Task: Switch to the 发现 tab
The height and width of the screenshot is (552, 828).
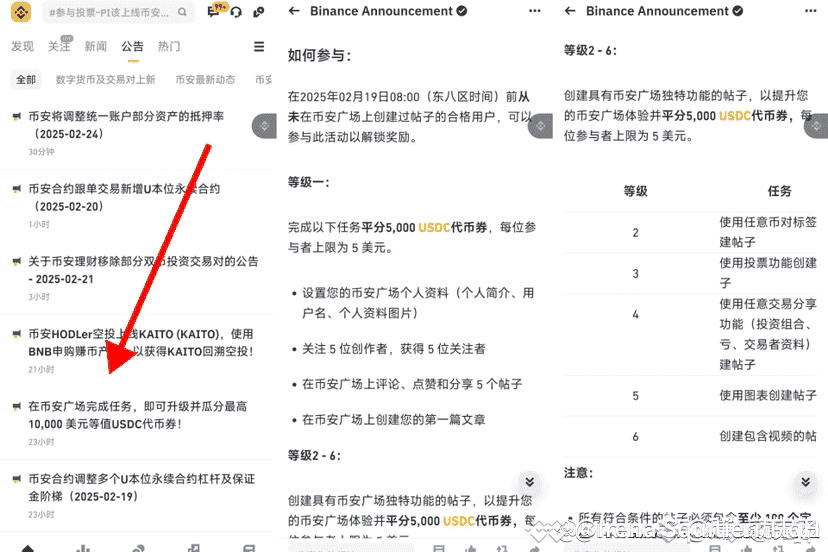Action: click(x=23, y=46)
